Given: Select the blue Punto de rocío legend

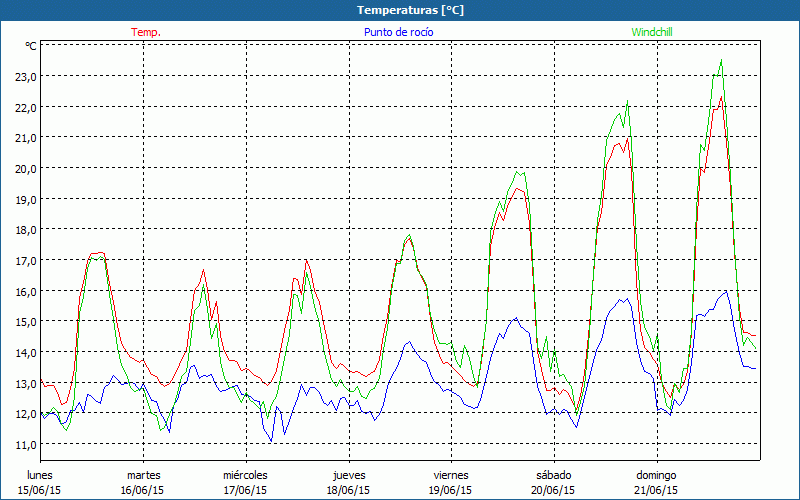Looking at the screenshot, I should click(x=399, y=32).
